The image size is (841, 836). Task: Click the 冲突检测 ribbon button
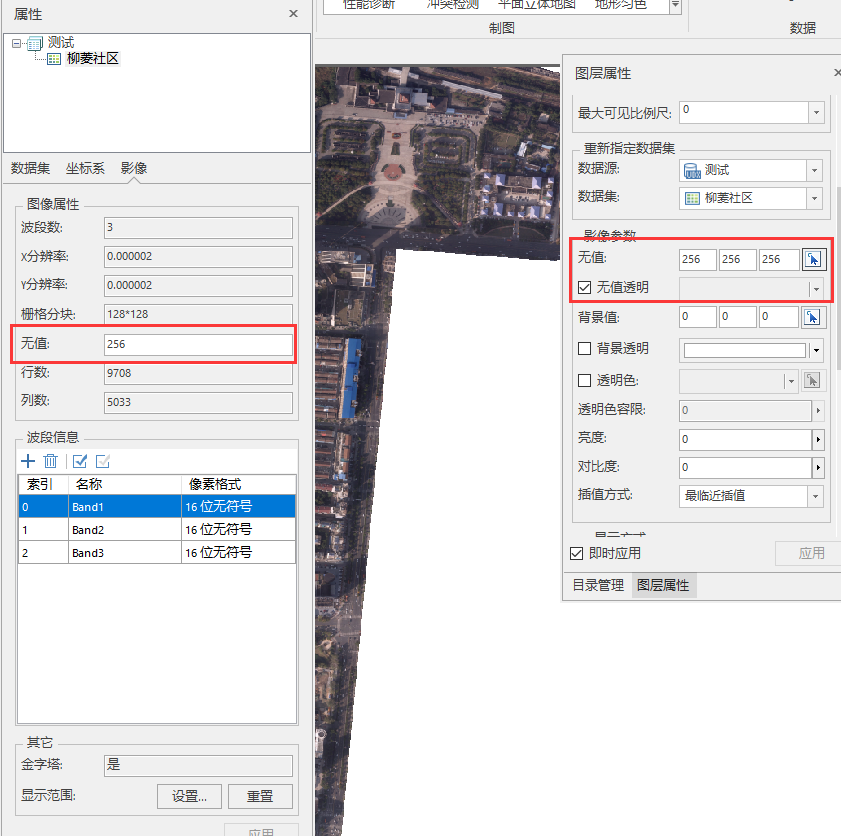click(453, 5)
